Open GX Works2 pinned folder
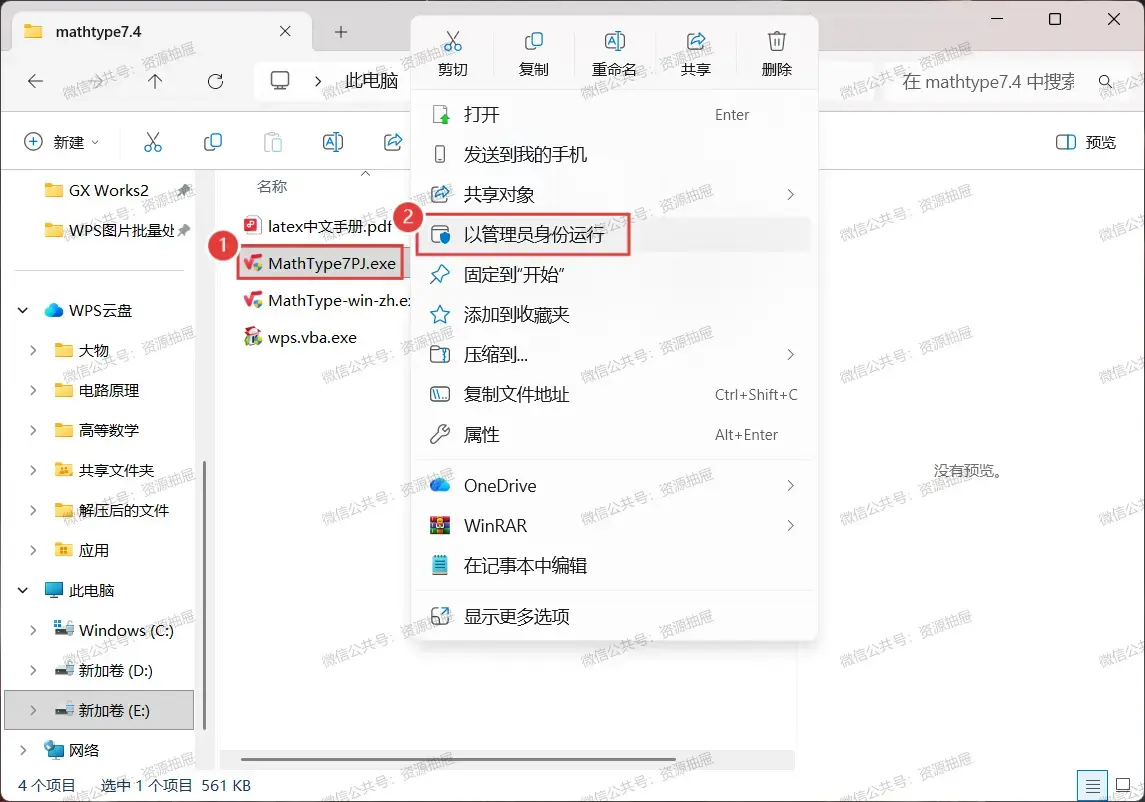Screen dimensions: 1145x802 [x=108, y=191]
